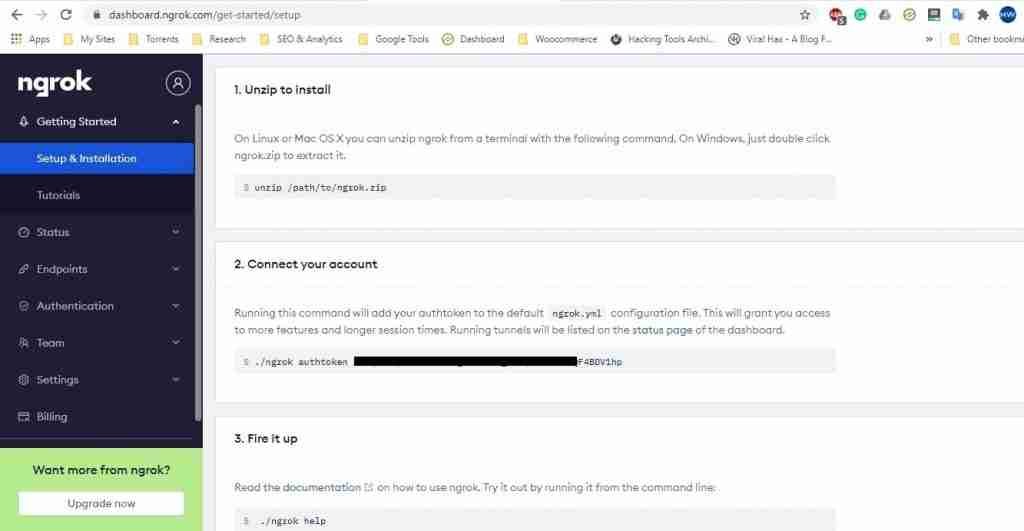This screenshot has height=531, width=1024.
Task: Open the Dashboard bookmark
Action: tap(473, 39)
